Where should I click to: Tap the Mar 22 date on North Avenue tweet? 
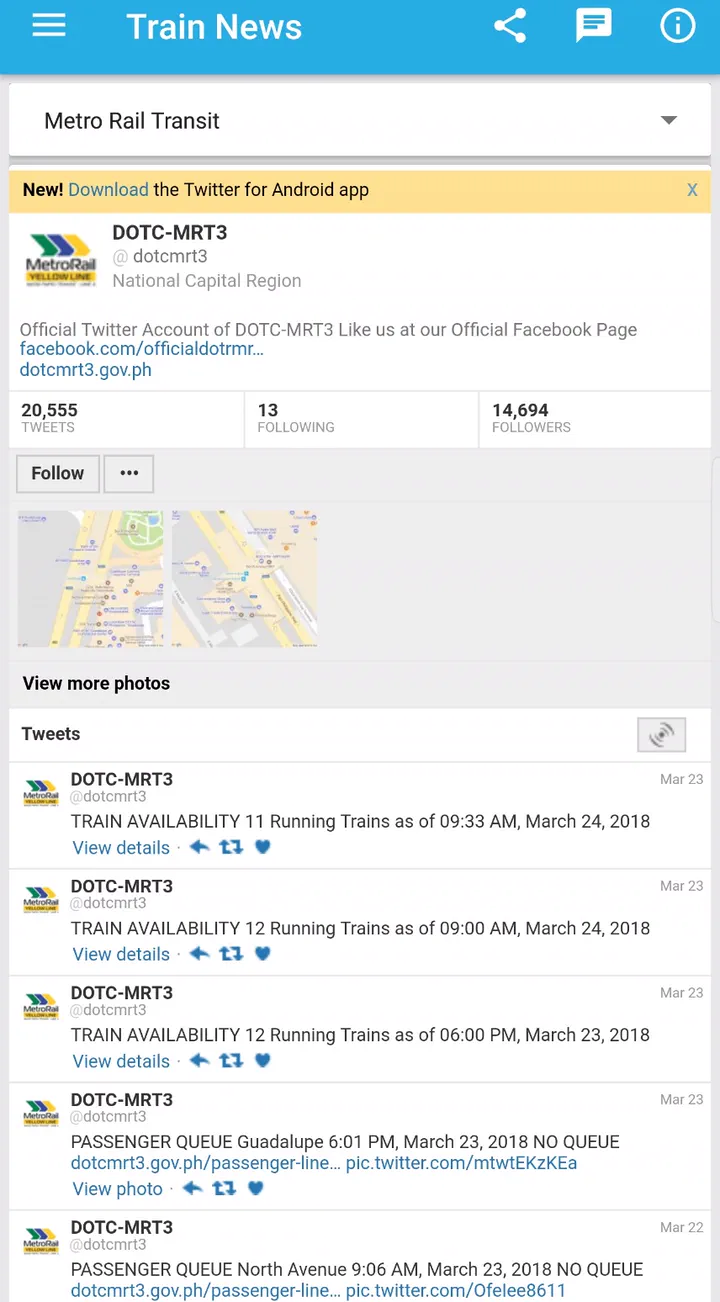(682, 1228)
